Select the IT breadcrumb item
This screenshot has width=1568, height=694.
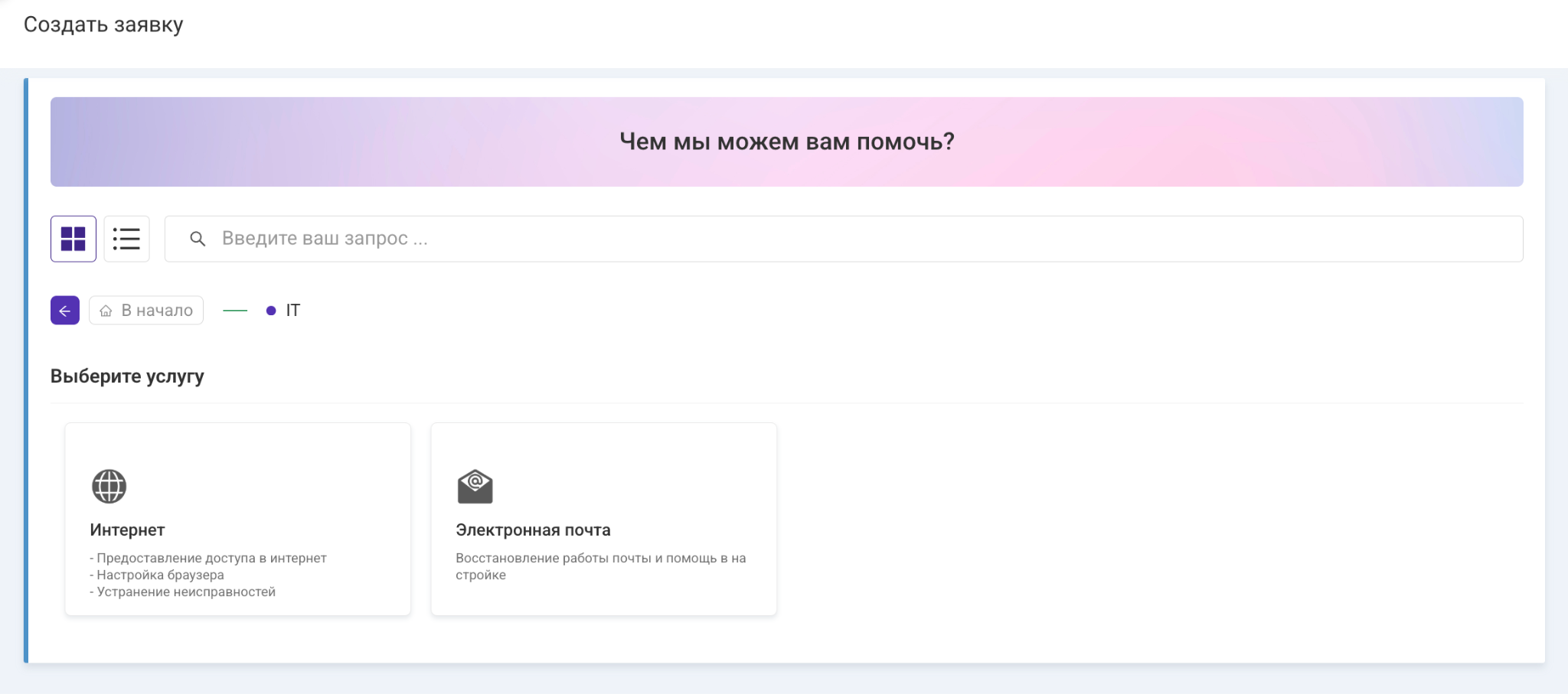(292, 311)
